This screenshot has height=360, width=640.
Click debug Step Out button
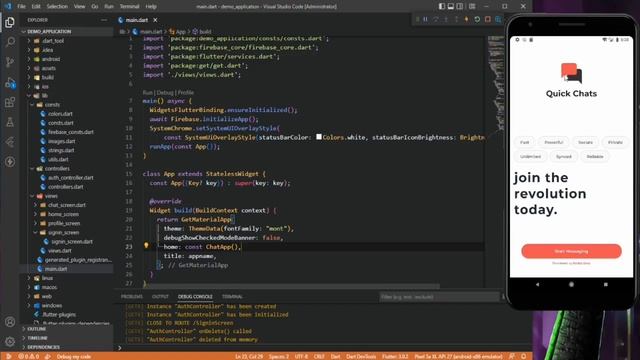tap(456, 19)
